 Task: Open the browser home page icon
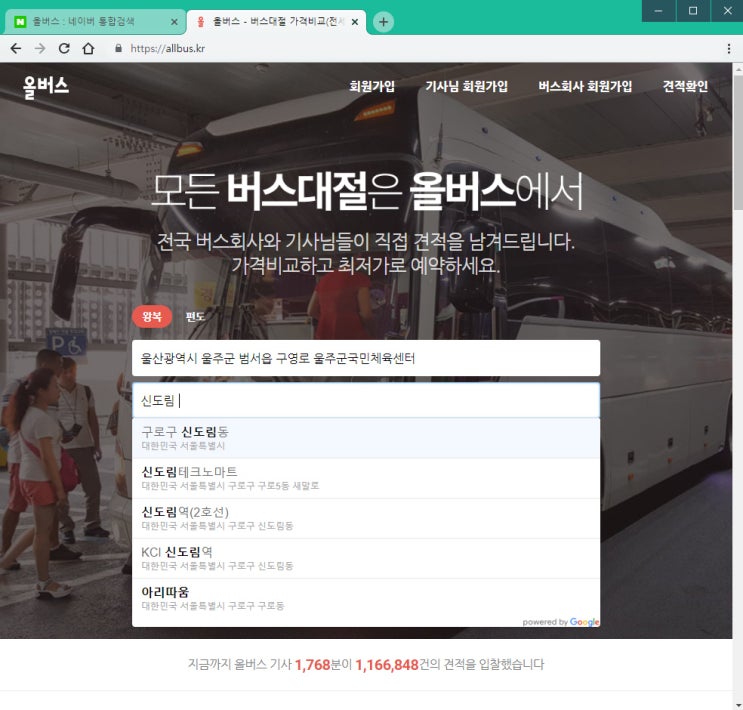pyautogui.click(x=88, y=48)
